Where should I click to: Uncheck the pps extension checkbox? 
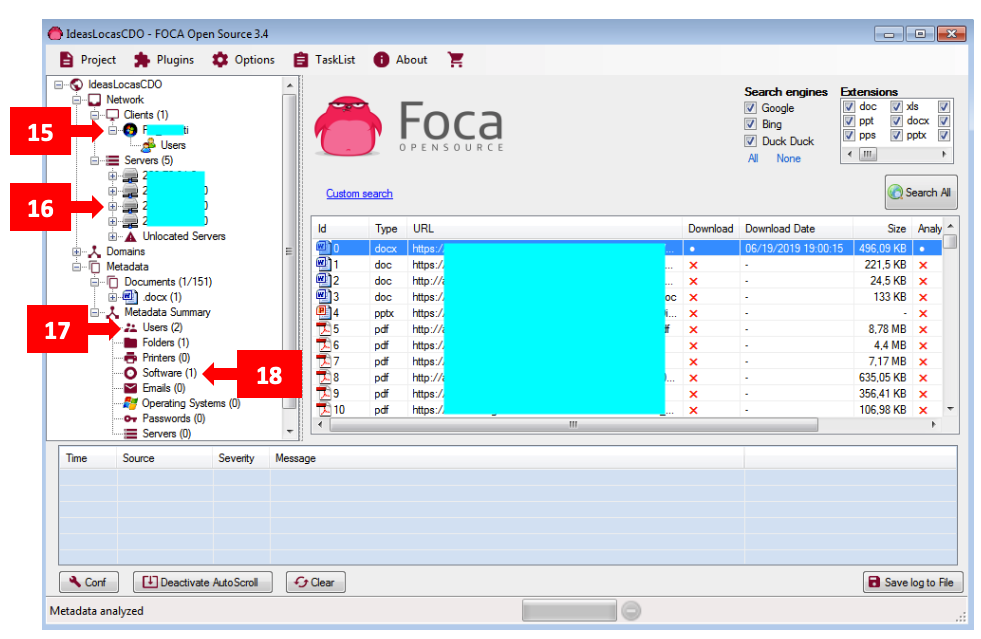849,135
